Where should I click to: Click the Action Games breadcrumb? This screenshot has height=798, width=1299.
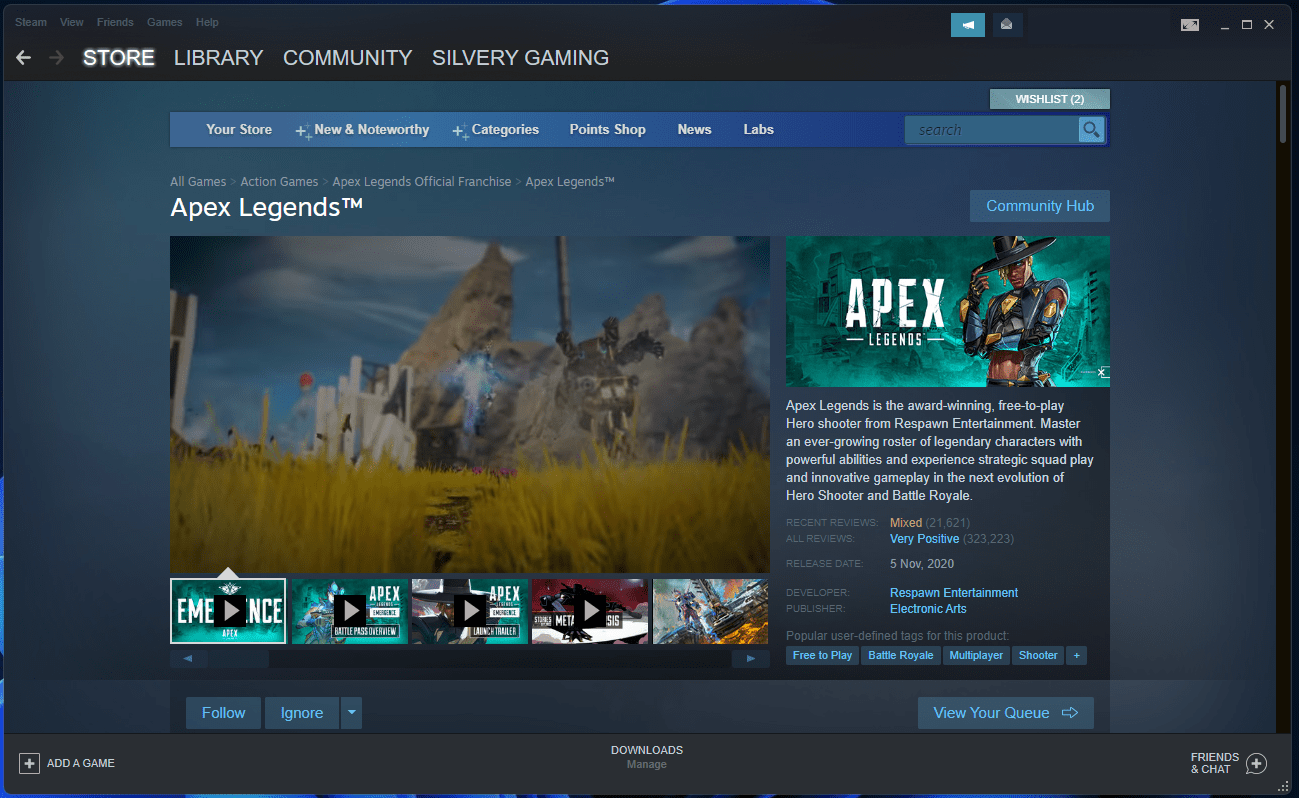click(x=279, y=182)
